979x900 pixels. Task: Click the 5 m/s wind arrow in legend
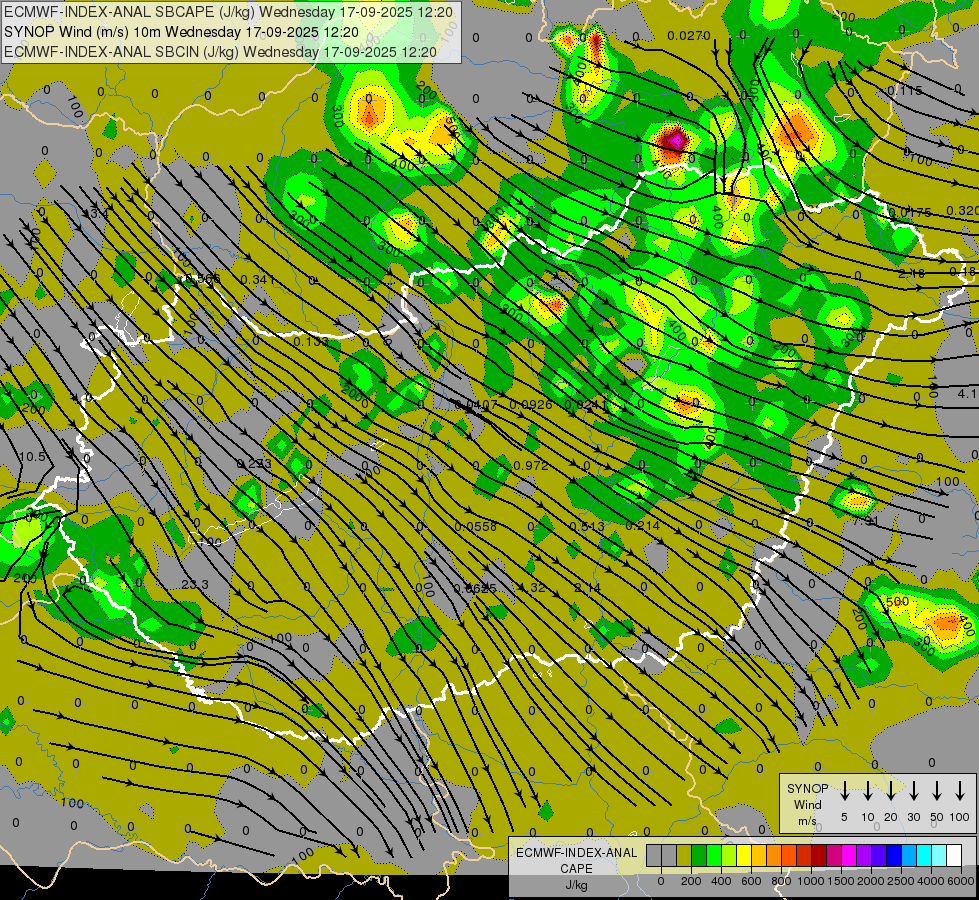844,791
